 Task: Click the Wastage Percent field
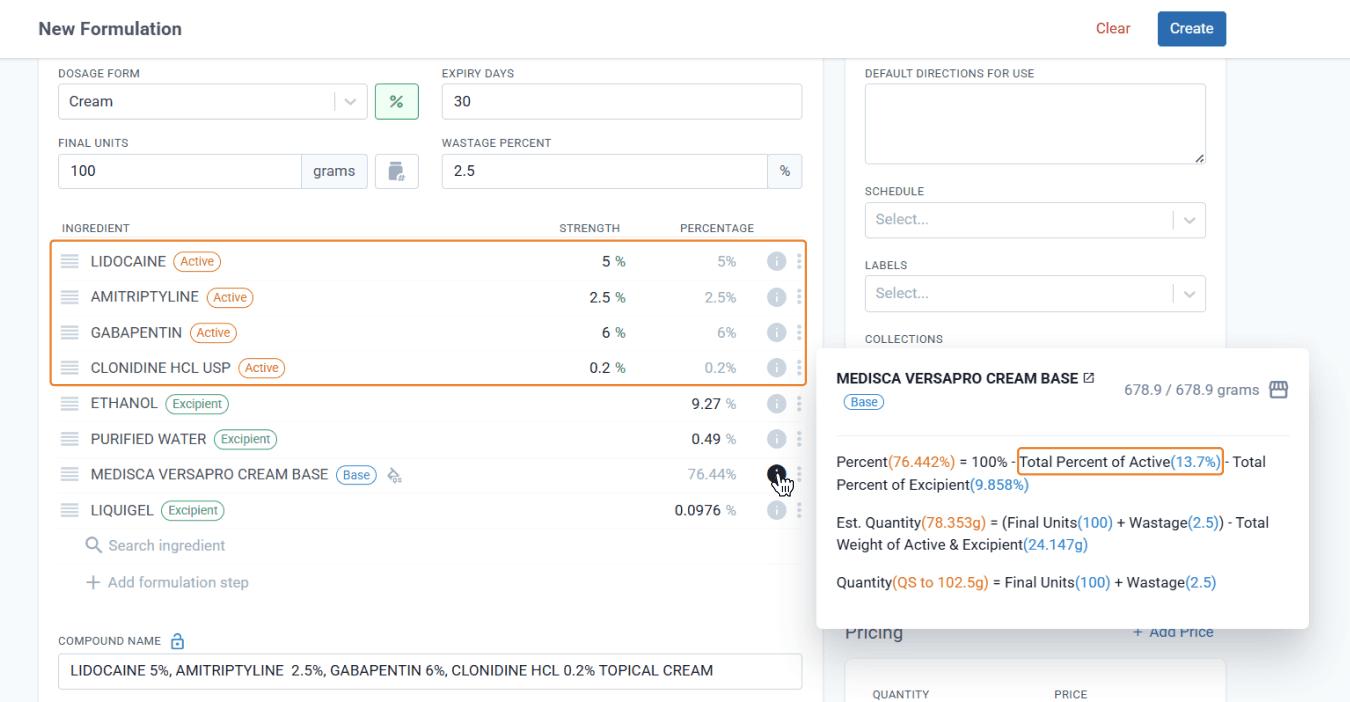pyautogui.click(x=605, y=171)
